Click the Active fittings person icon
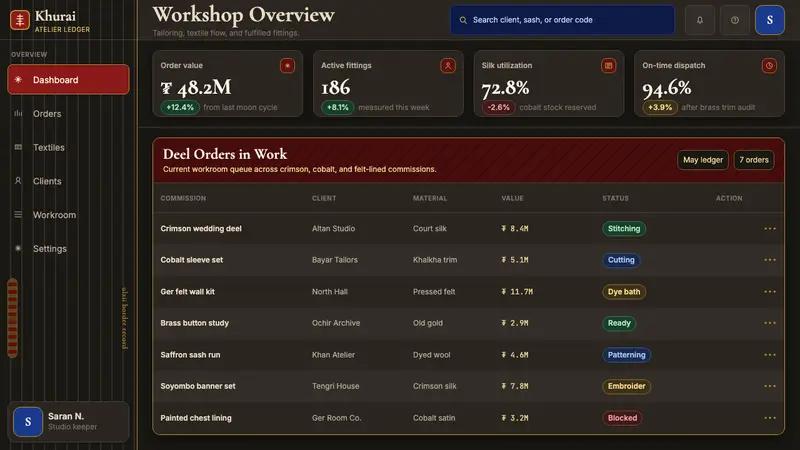The width and height of the screenshot is (800, 450). click(x=448, y=65)
